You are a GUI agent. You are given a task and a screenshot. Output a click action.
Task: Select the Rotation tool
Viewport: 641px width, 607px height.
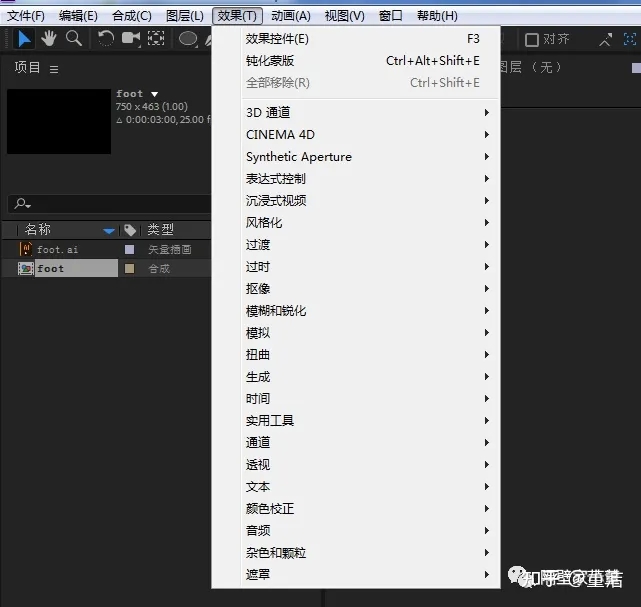click(x=106, y=39)
